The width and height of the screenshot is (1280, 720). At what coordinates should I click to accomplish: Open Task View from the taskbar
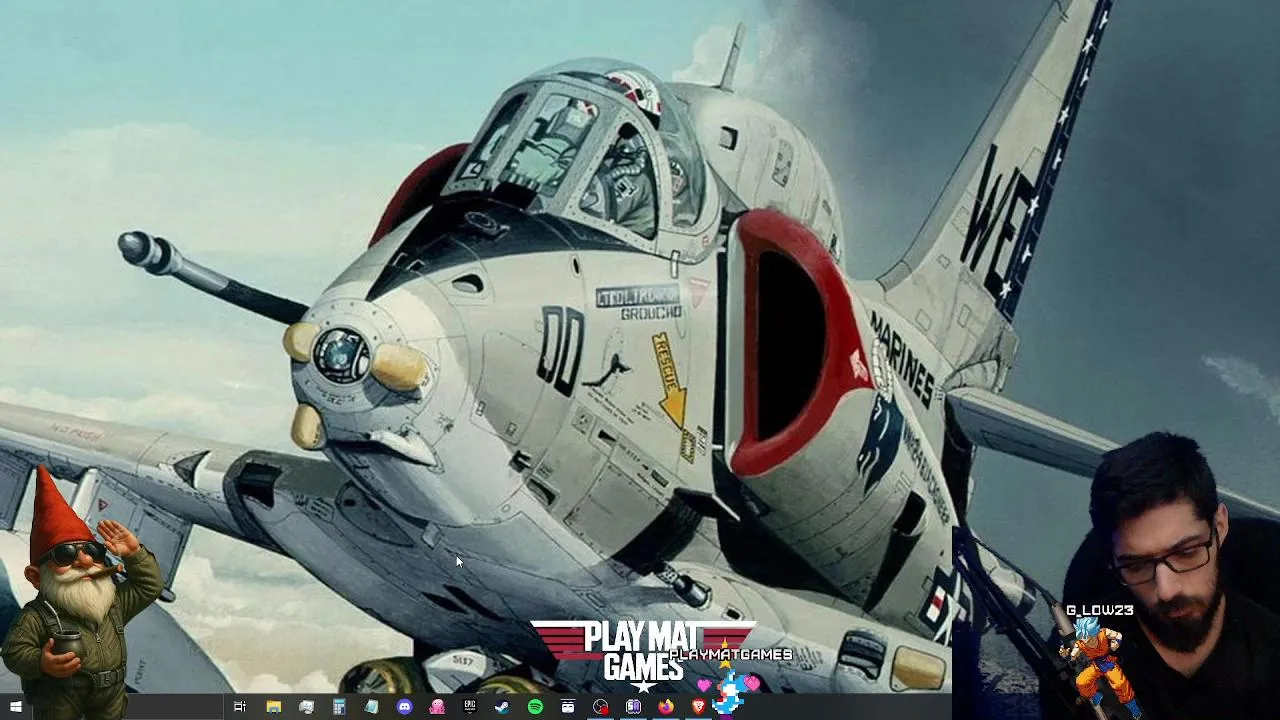[x=240, y=707]
